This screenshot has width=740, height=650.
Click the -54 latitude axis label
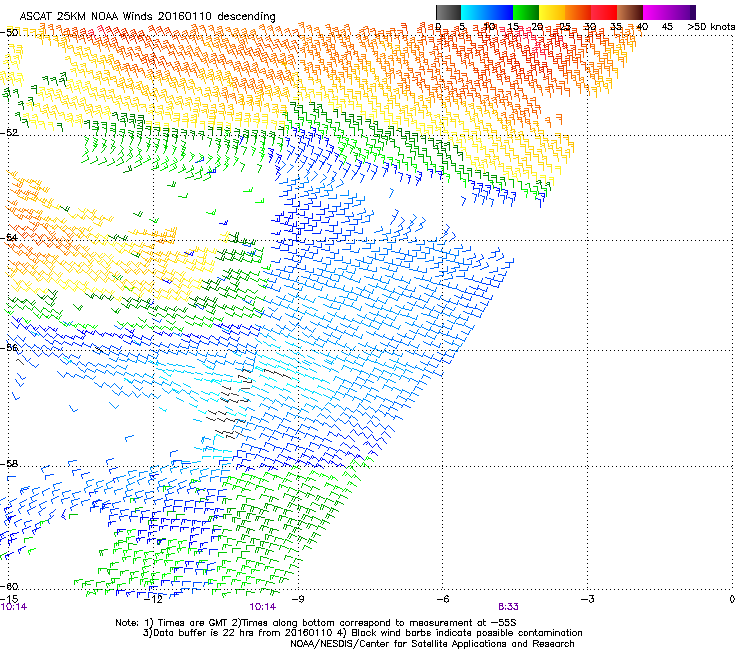click(9, 237)
